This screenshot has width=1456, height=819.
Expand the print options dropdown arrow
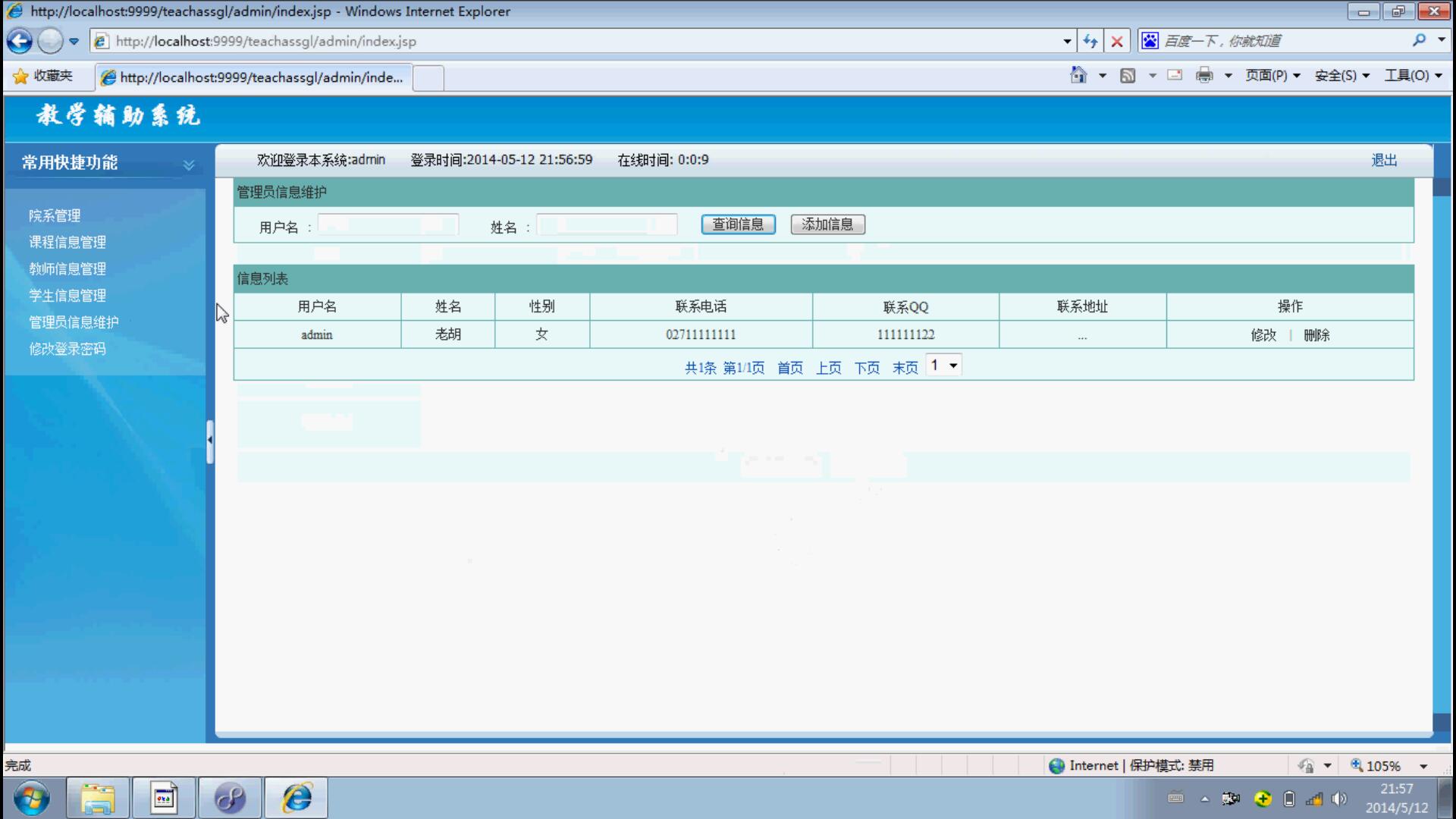point(1228,76)
